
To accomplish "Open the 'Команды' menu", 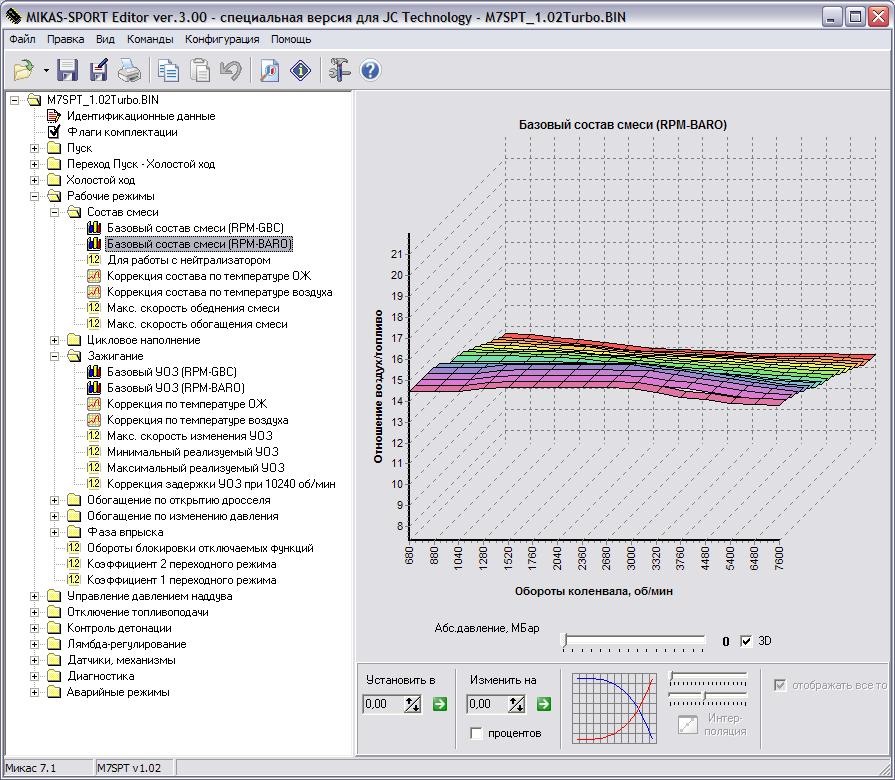I will coord(149,39).
